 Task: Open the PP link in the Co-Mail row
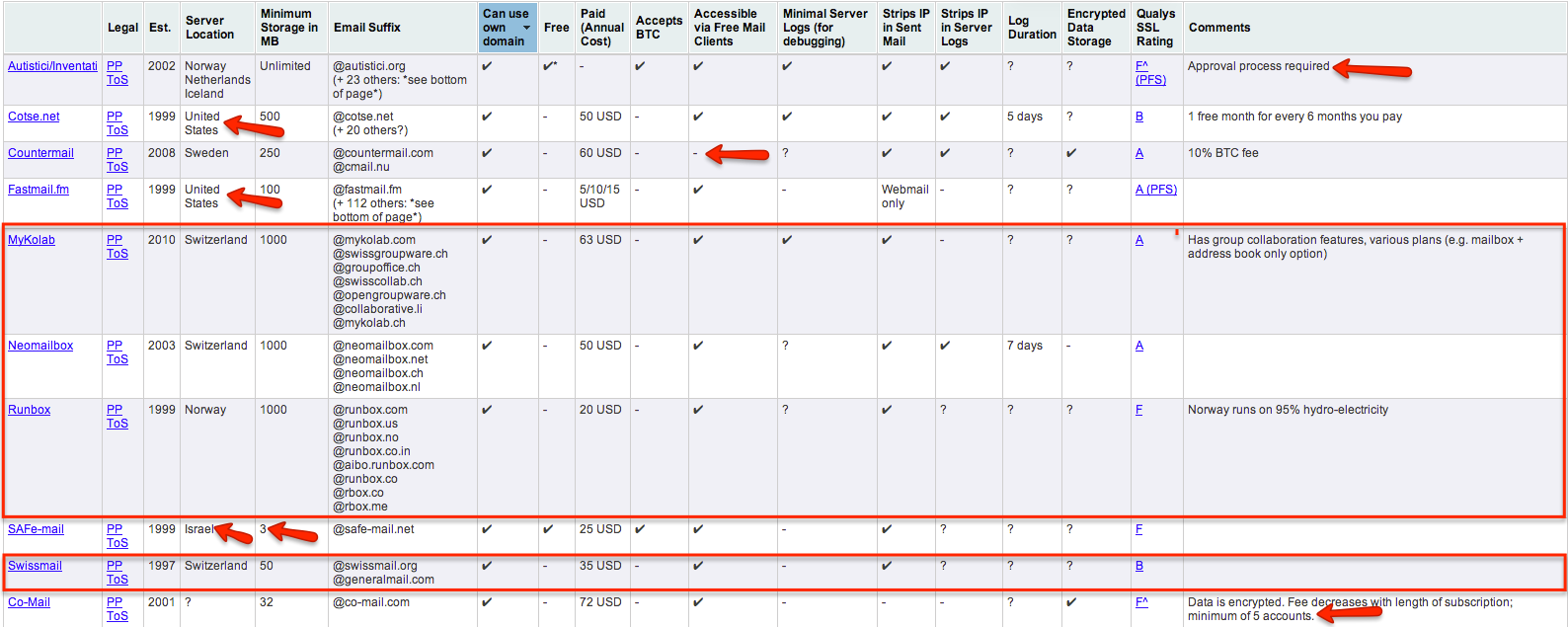click(x=115, y=602)
